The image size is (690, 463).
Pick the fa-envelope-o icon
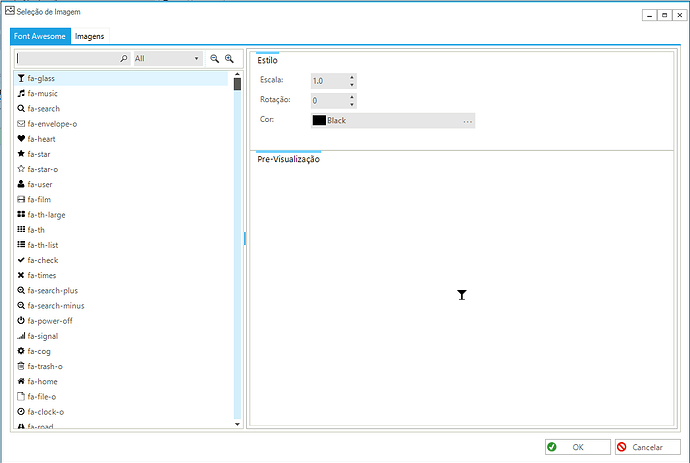pyautogui.click(x=52, y=124)
